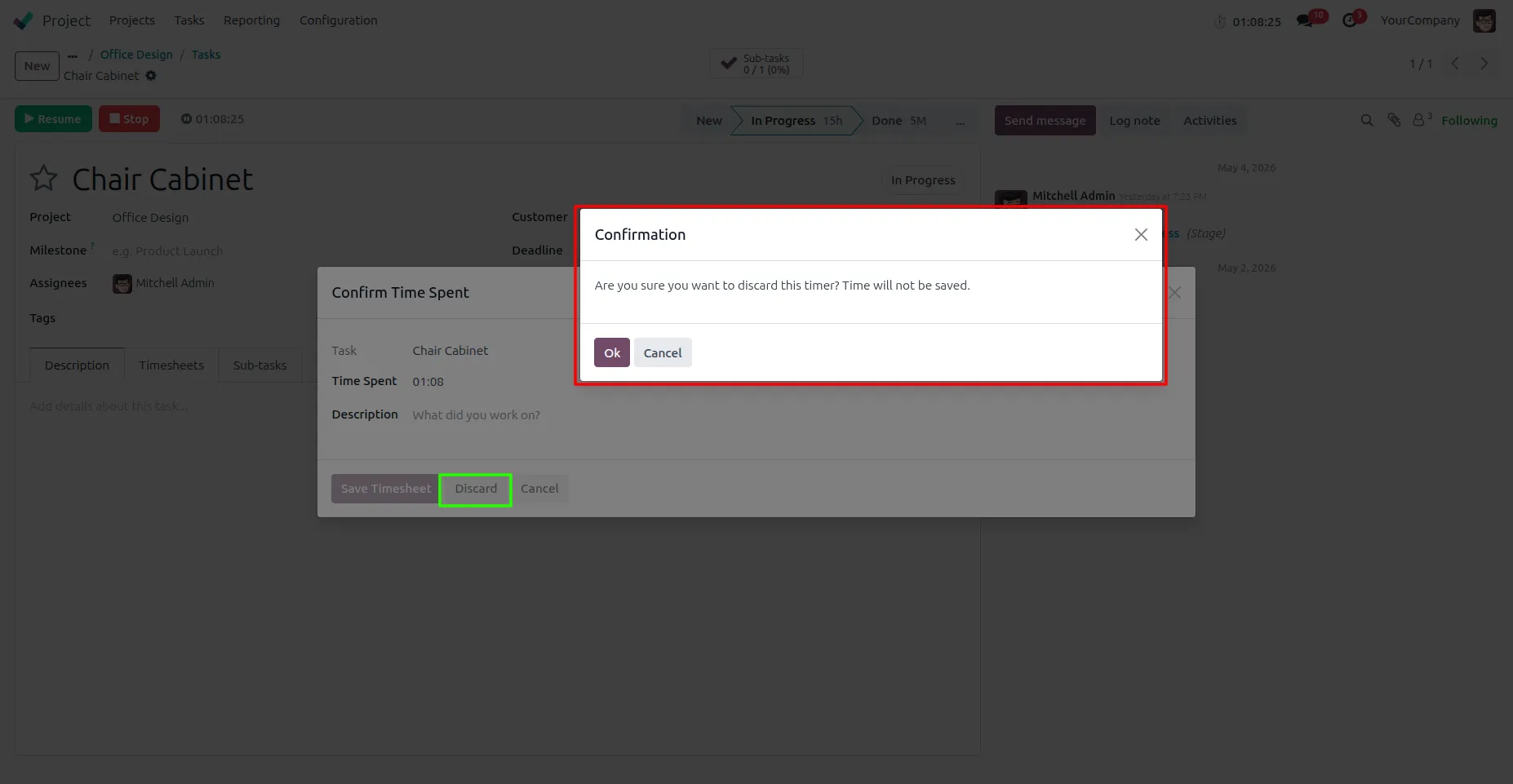This screenshot has width=1513, height=784.
Task: Toggle the In Progress state badge
Action: point(923,180)
